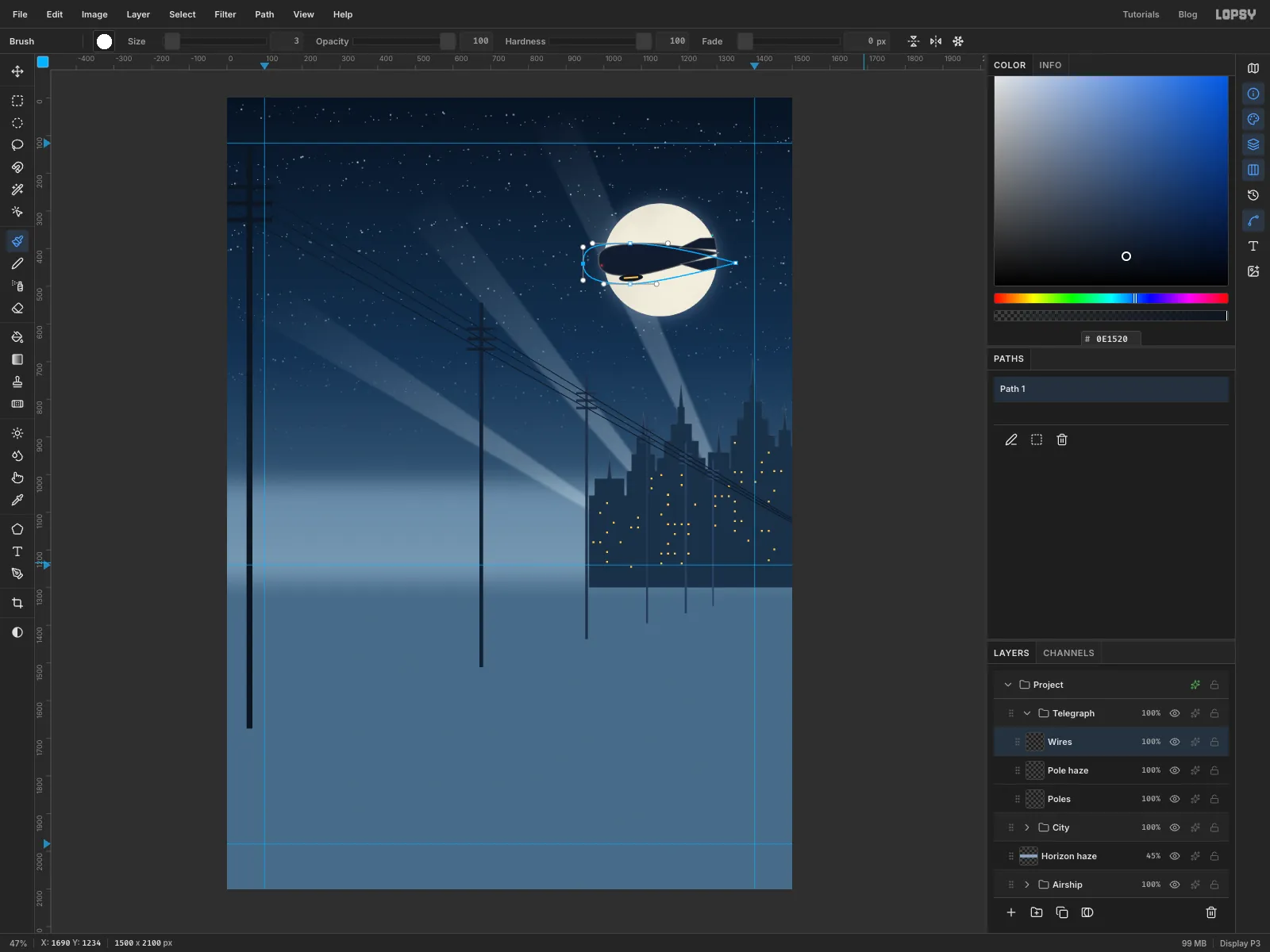Convert path to selection icon
This screenshot has width=1270, height=952.
coord(1037,440)
